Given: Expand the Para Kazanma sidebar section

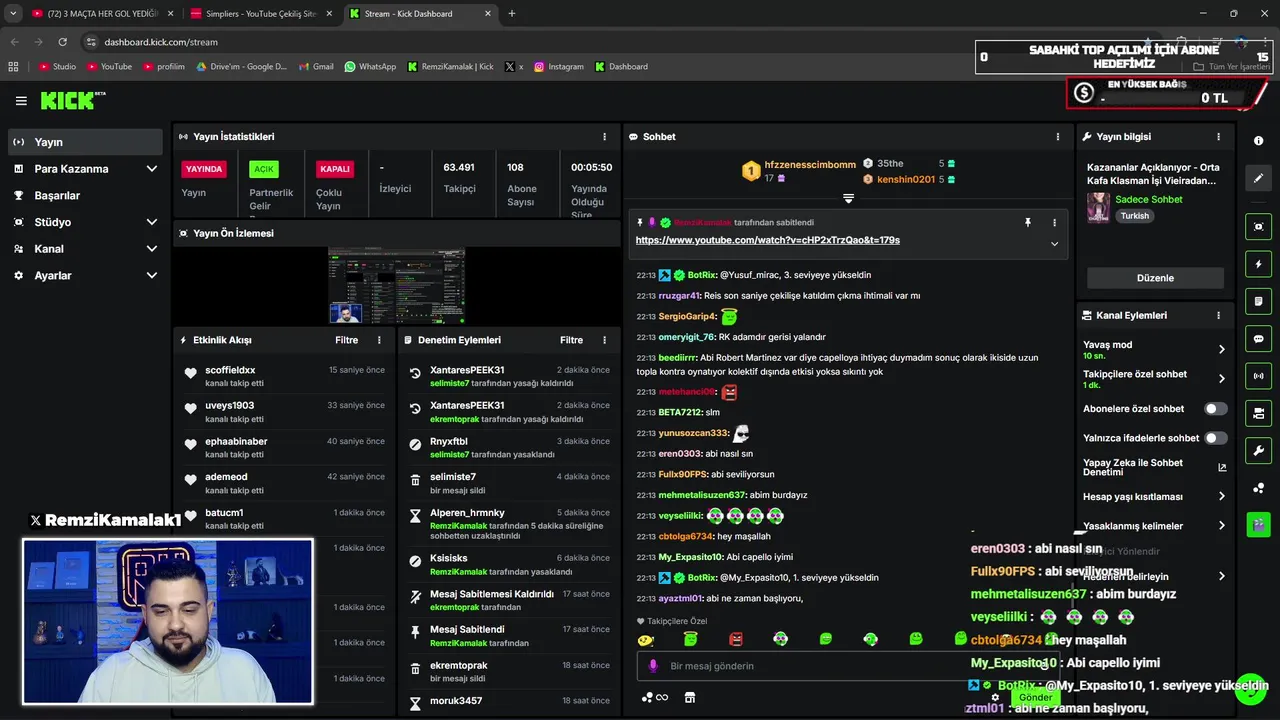Looking at the screenshot, I should pos(152,169).
